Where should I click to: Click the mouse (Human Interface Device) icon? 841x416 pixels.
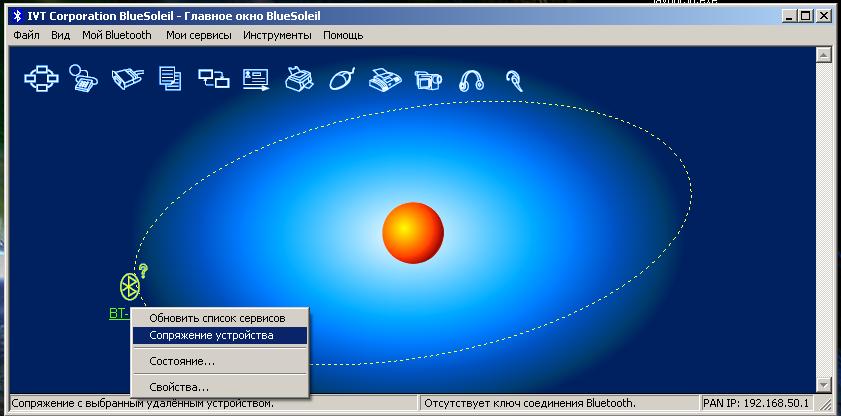[342, 78]
